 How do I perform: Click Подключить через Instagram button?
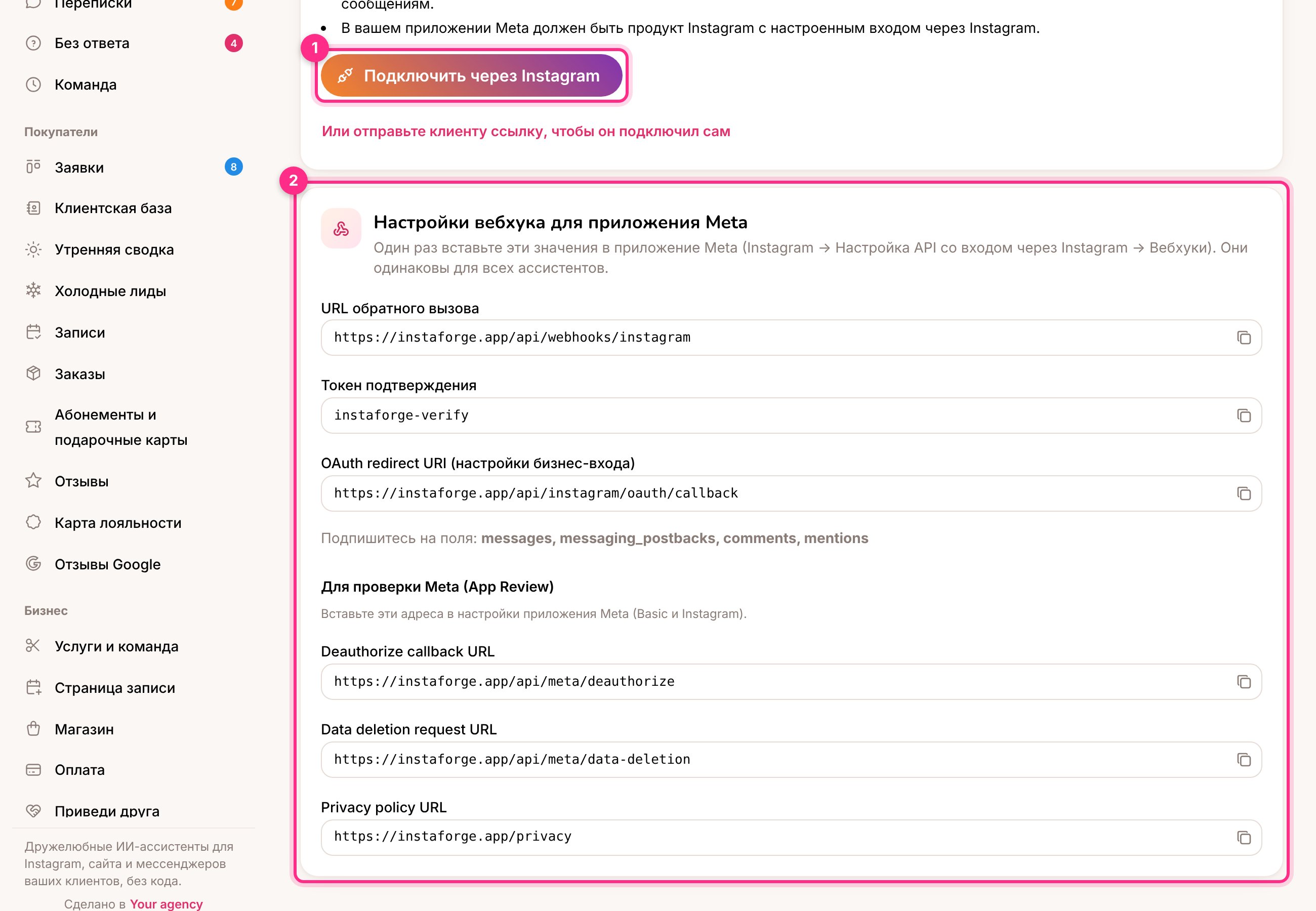coord(471,75)
